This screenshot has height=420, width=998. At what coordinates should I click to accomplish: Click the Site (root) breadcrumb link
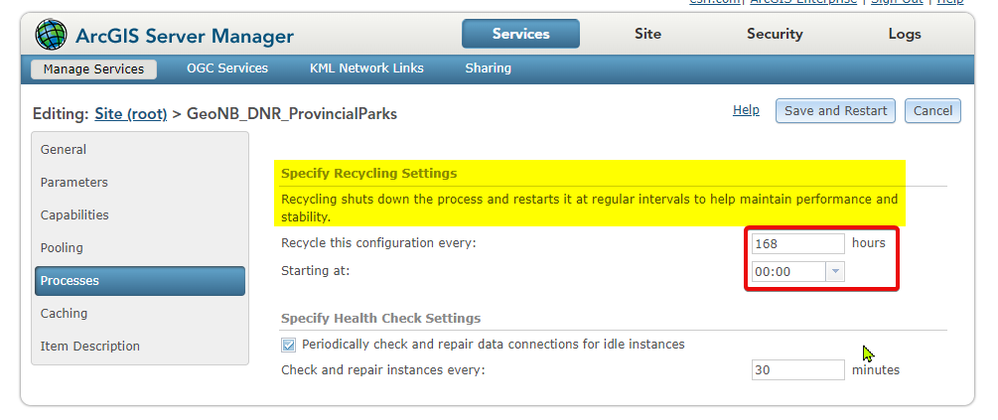point(131,114)
